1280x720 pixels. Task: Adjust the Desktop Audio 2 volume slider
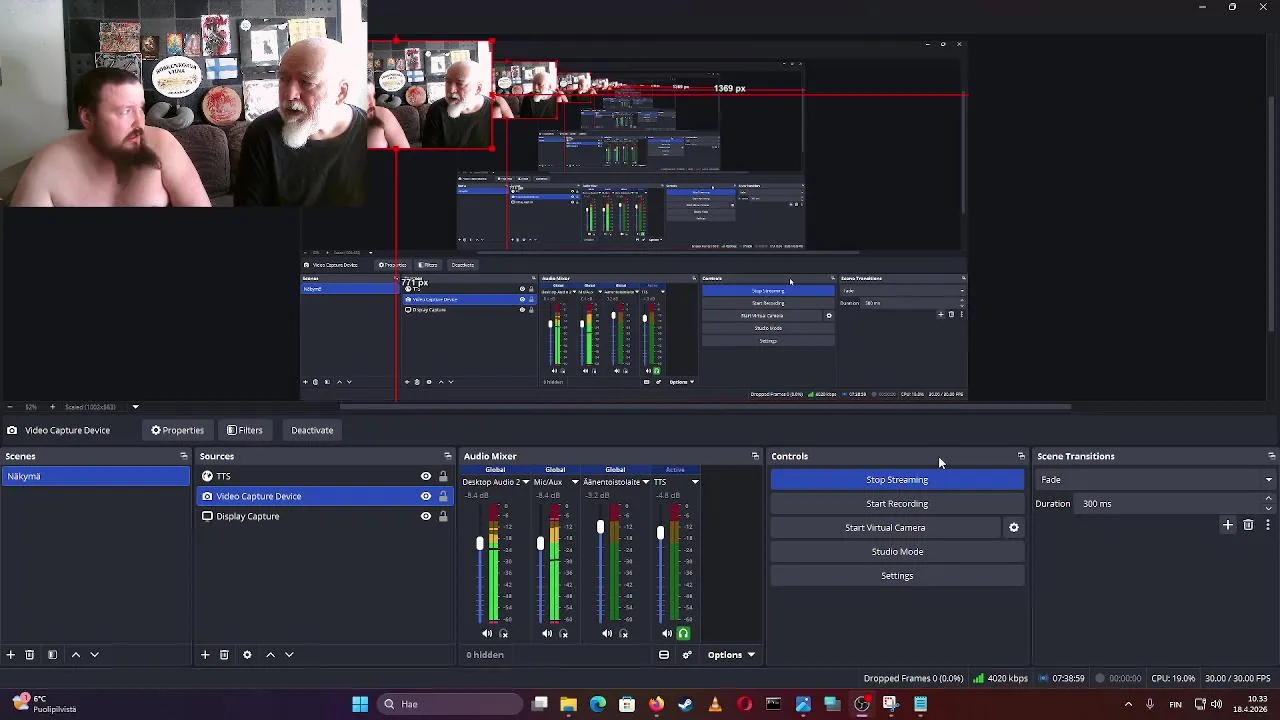pos(480,543)
